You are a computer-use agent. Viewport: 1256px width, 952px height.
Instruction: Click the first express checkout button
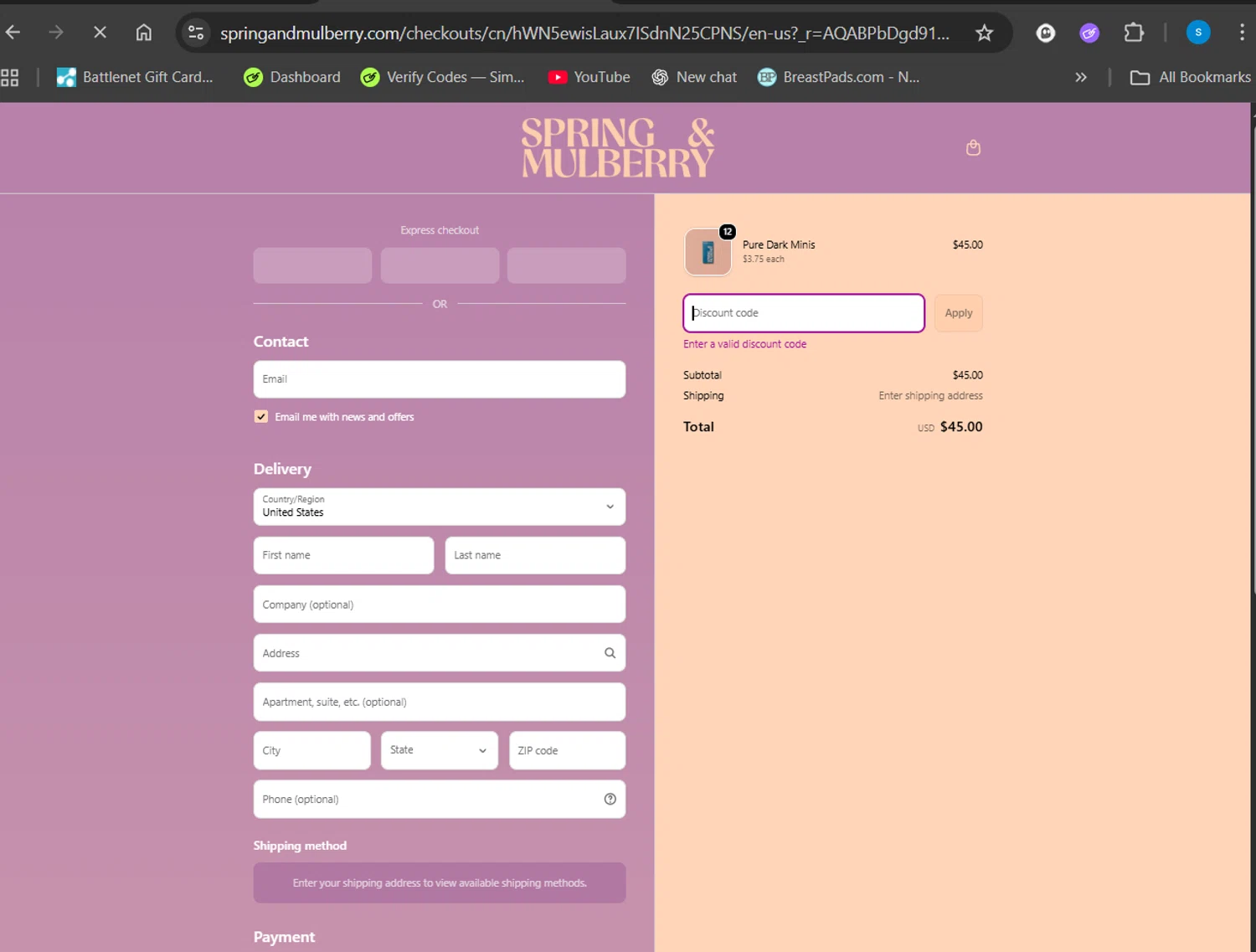click(312, 265)
